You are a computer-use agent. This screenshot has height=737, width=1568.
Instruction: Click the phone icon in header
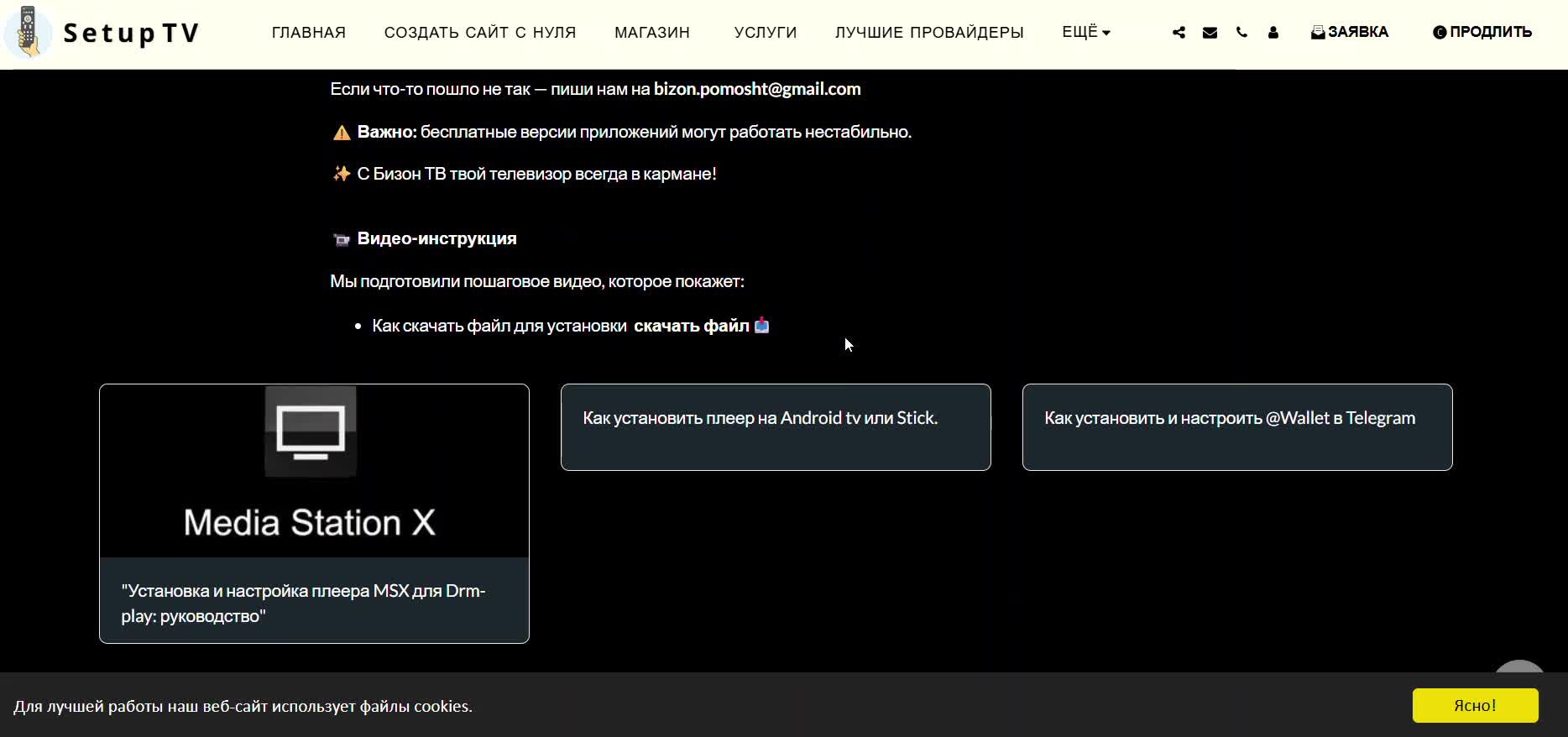click(1241, 33)
